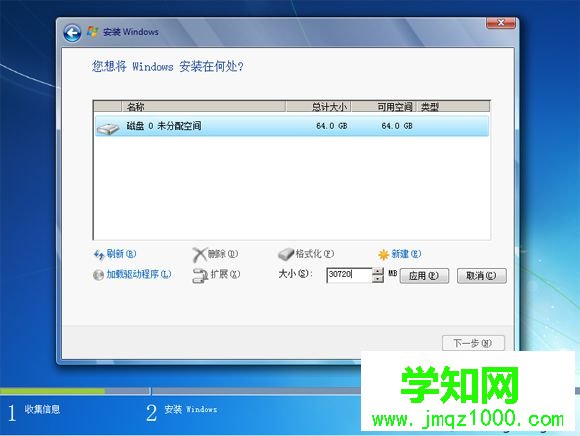Click the 删除(D) delete link

[222, 254]
